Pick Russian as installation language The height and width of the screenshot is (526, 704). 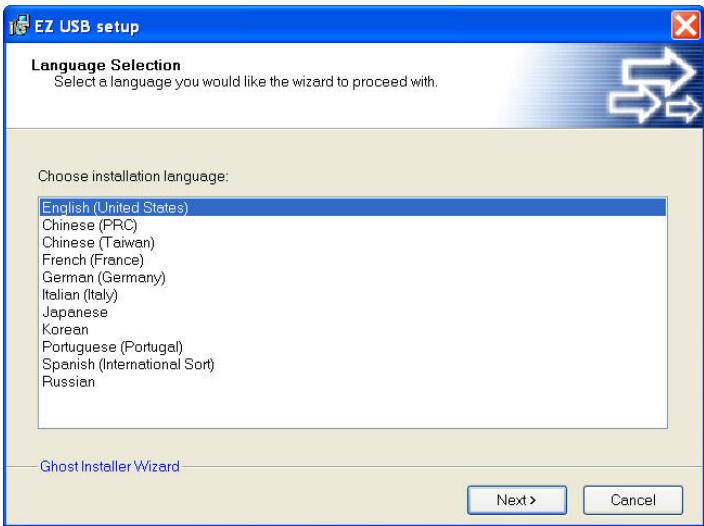(353, 382)
